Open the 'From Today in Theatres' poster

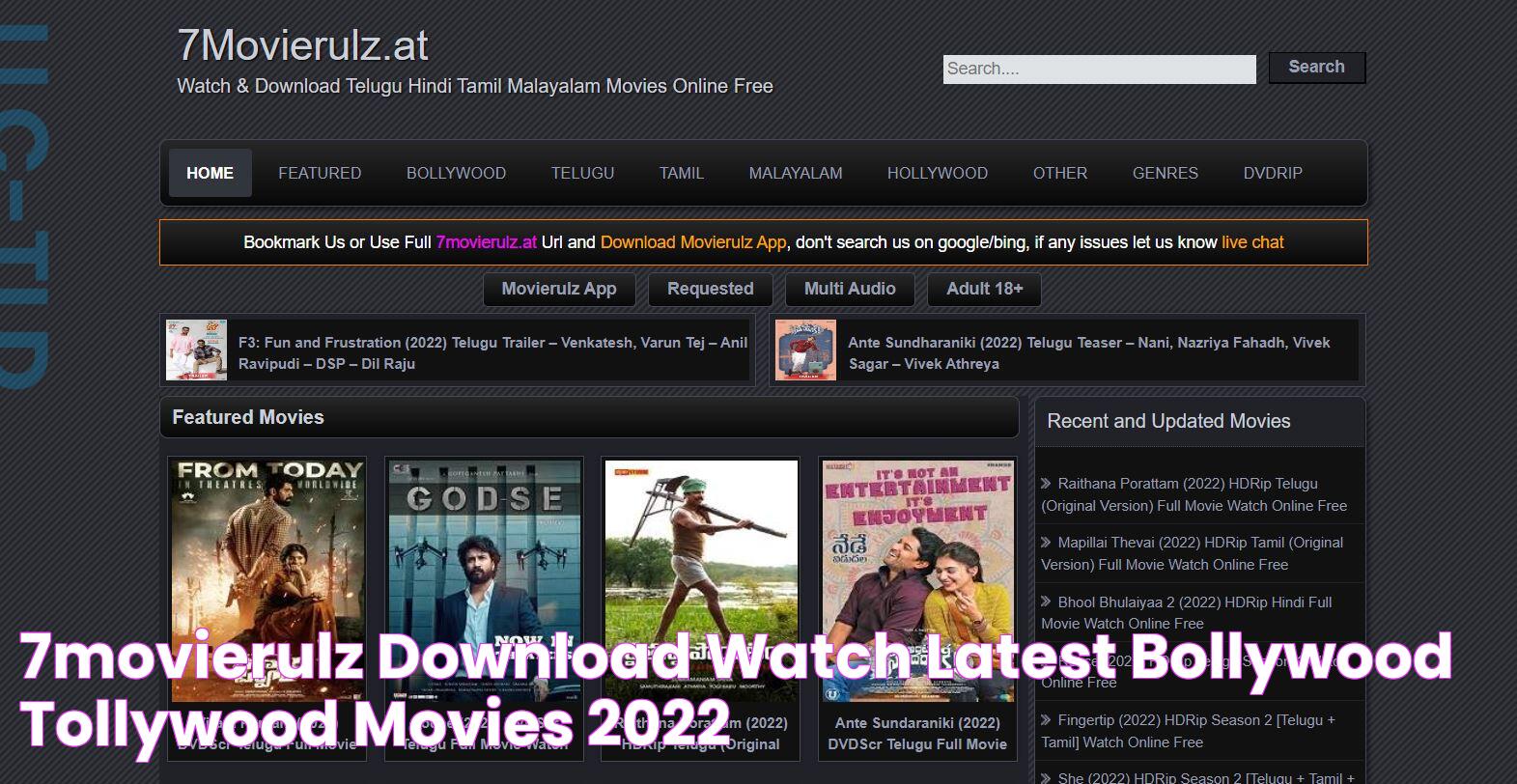pyautogui.click(x=267, y=580)
